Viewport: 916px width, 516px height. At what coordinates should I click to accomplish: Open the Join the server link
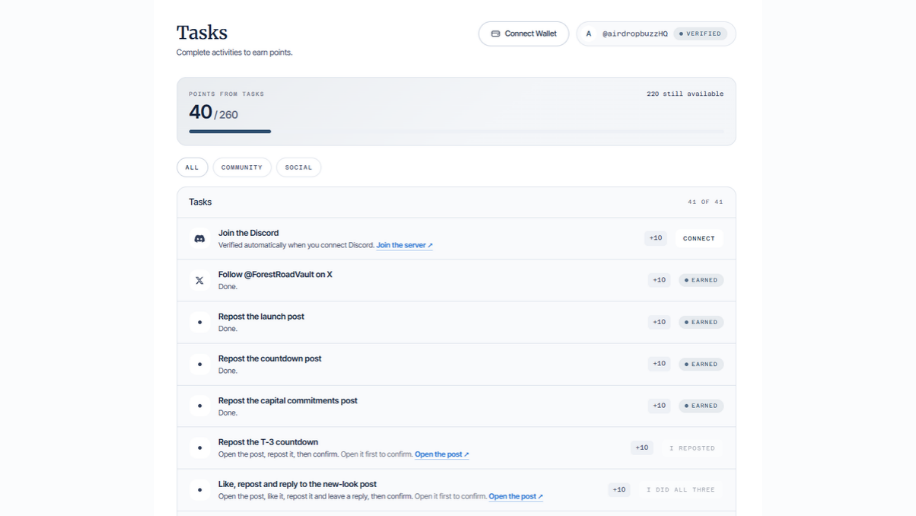404,245
